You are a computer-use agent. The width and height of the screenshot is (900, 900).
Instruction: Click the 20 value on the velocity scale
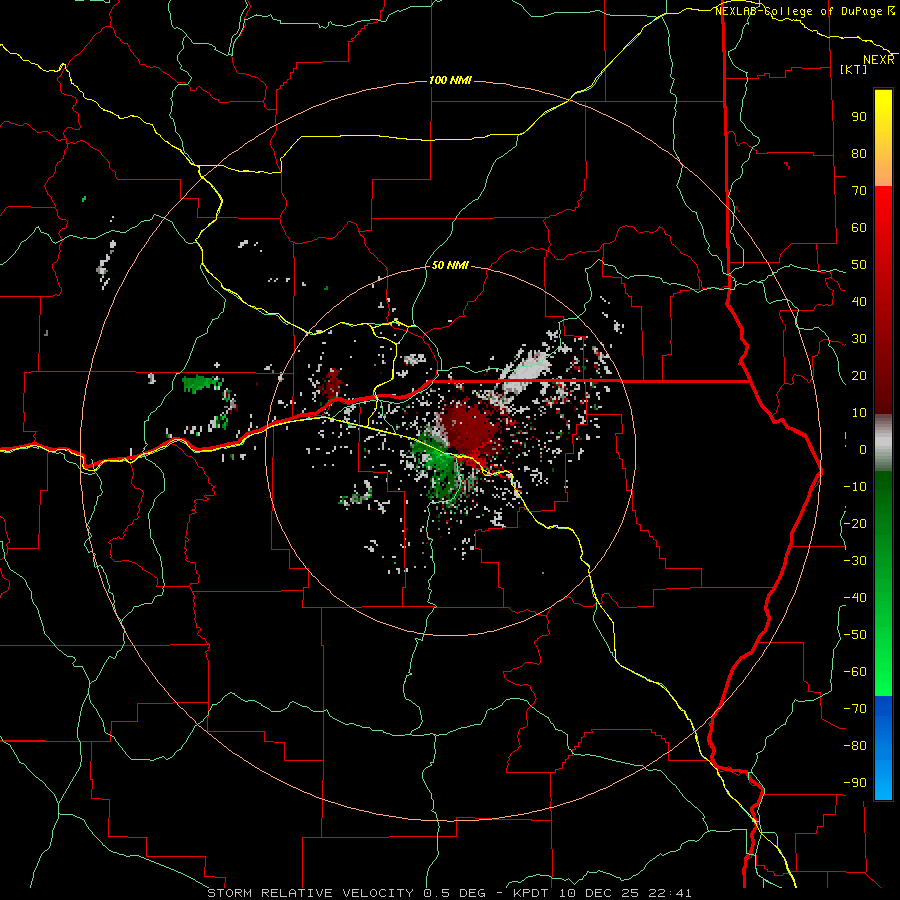859,375
